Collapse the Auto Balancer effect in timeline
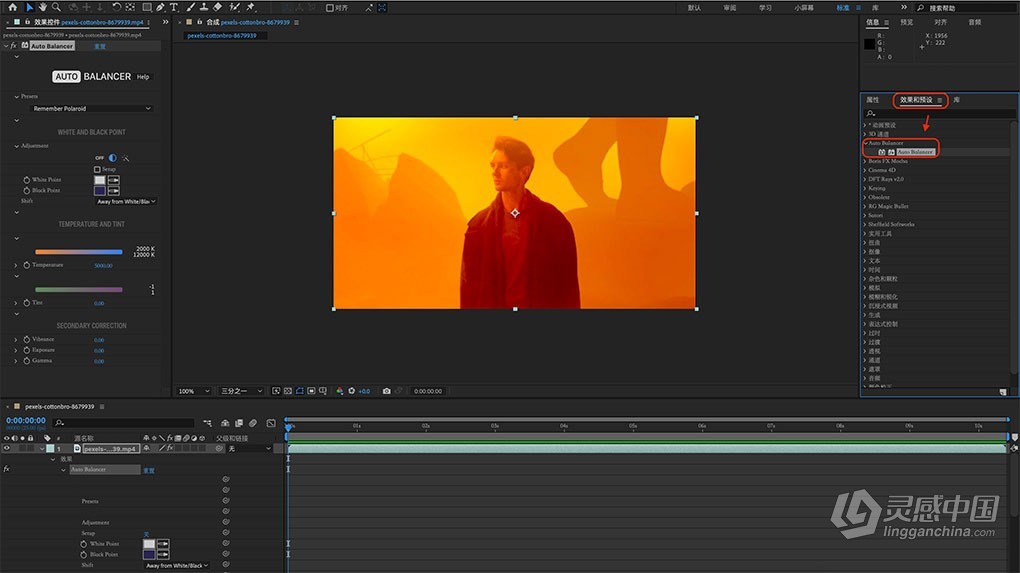Screen dimensions: 1020x573 (x=63, y=470)
